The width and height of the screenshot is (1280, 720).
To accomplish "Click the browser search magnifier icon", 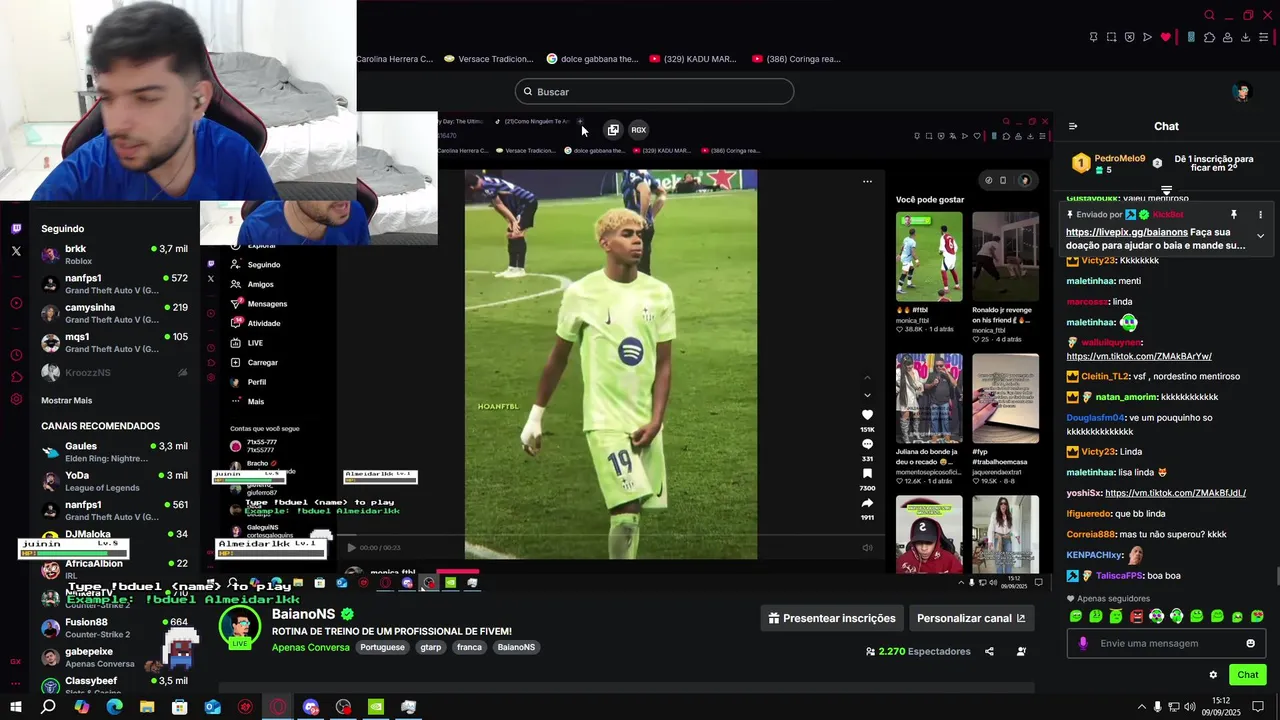I will coord(1209,15).
